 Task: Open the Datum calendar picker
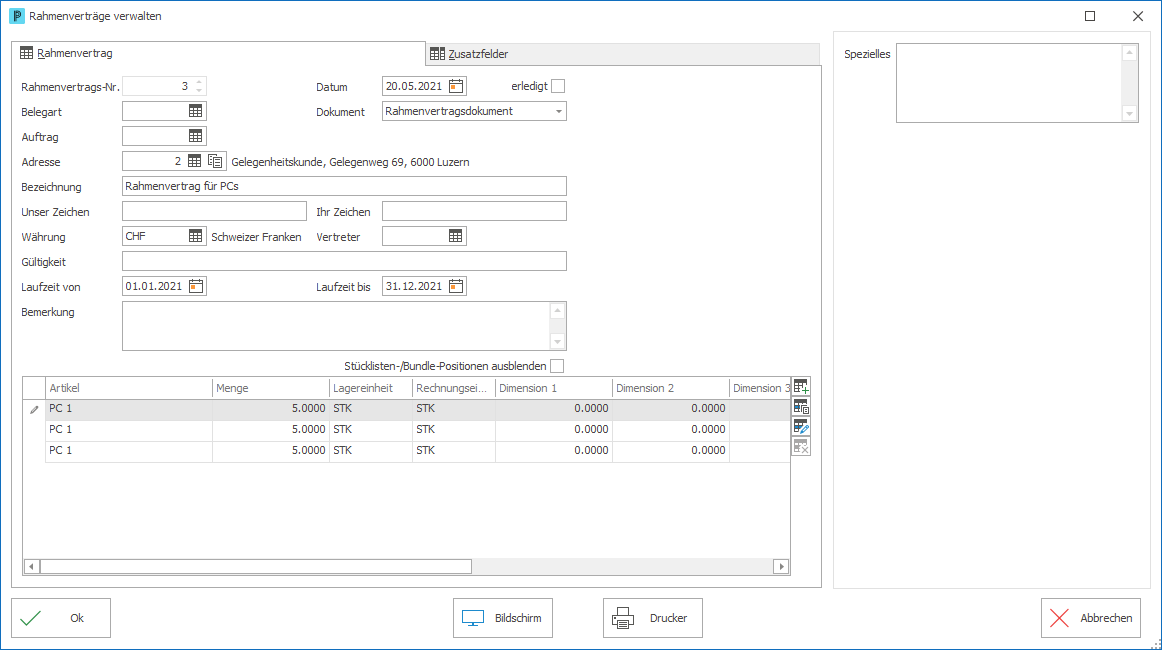(x=456, y=86)
